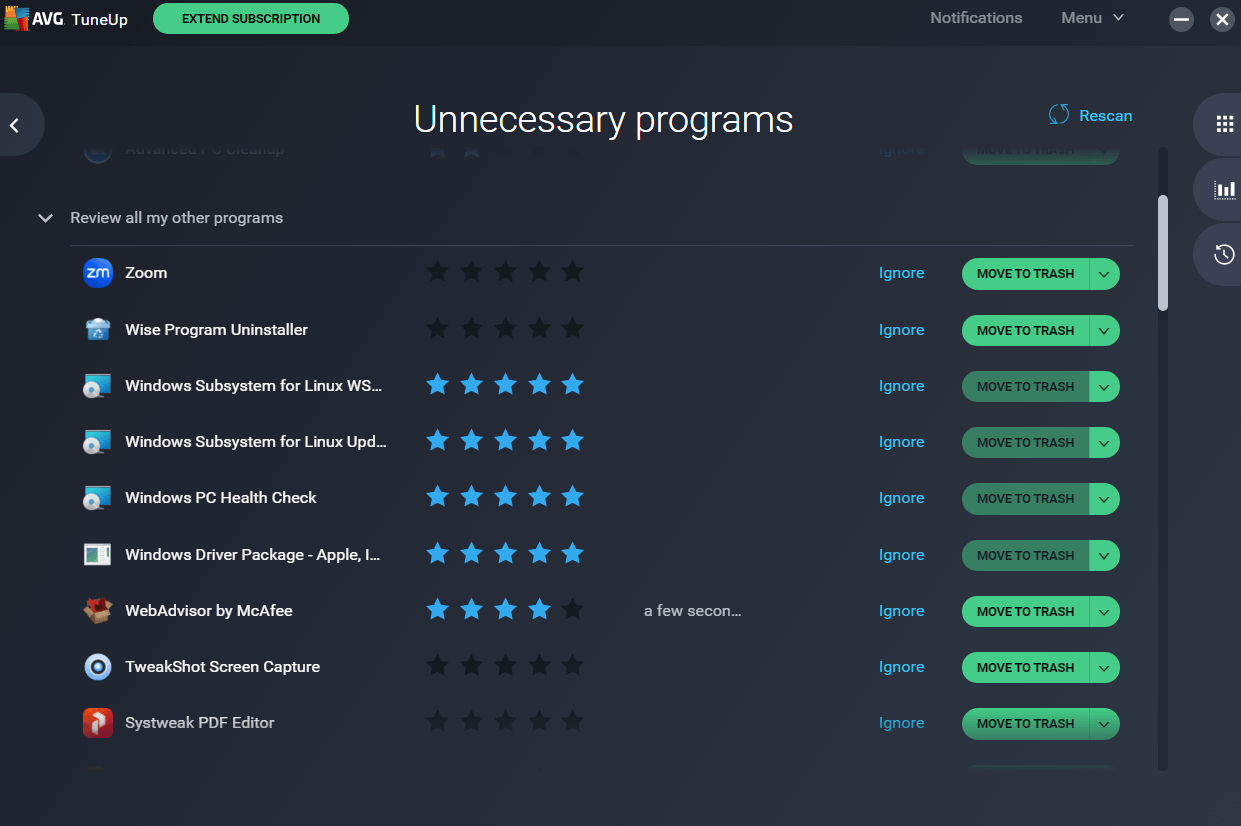Collapse Review all my other programs section

(45, 218)
